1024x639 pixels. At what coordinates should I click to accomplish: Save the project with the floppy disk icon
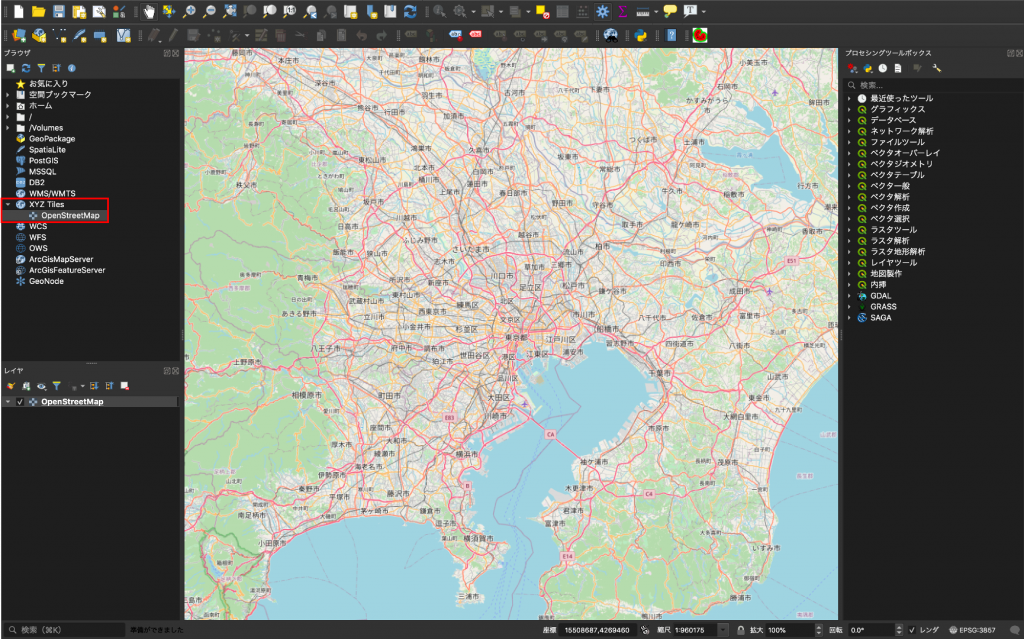click(59, 11)
